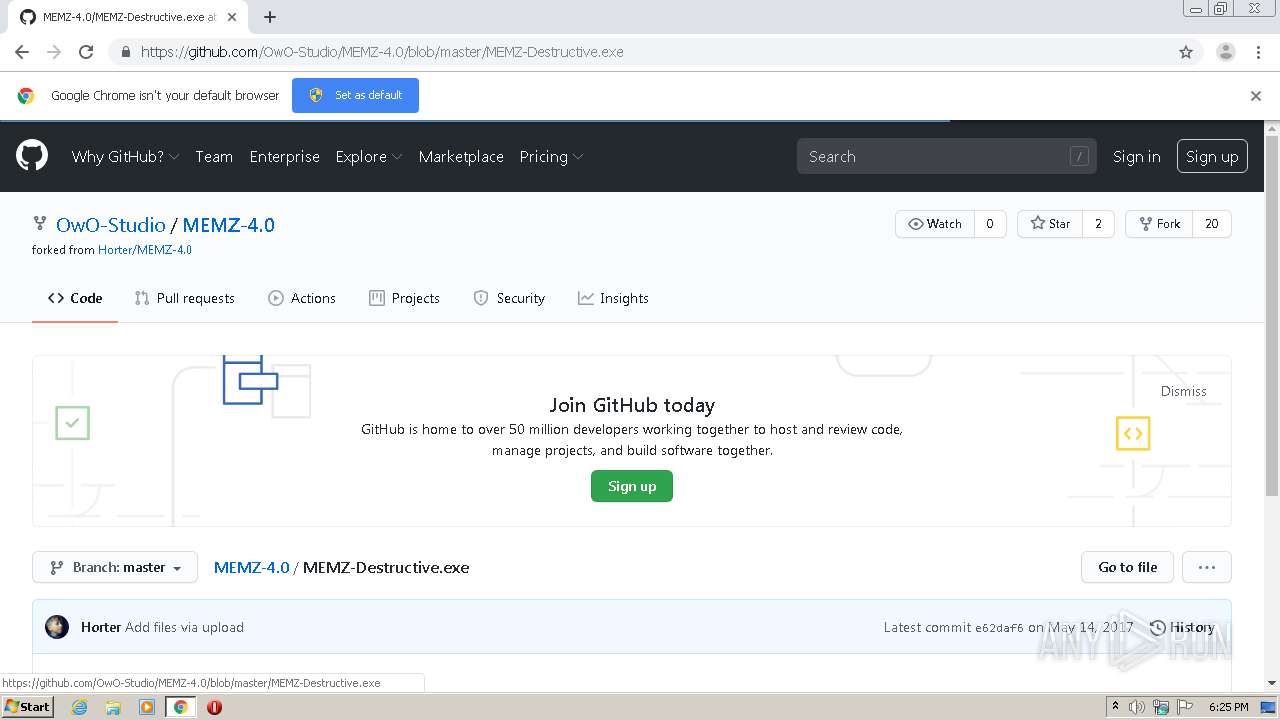1280x720 pixels.
Task: Open the Add files via upload commit
Action: pos(185,627)
